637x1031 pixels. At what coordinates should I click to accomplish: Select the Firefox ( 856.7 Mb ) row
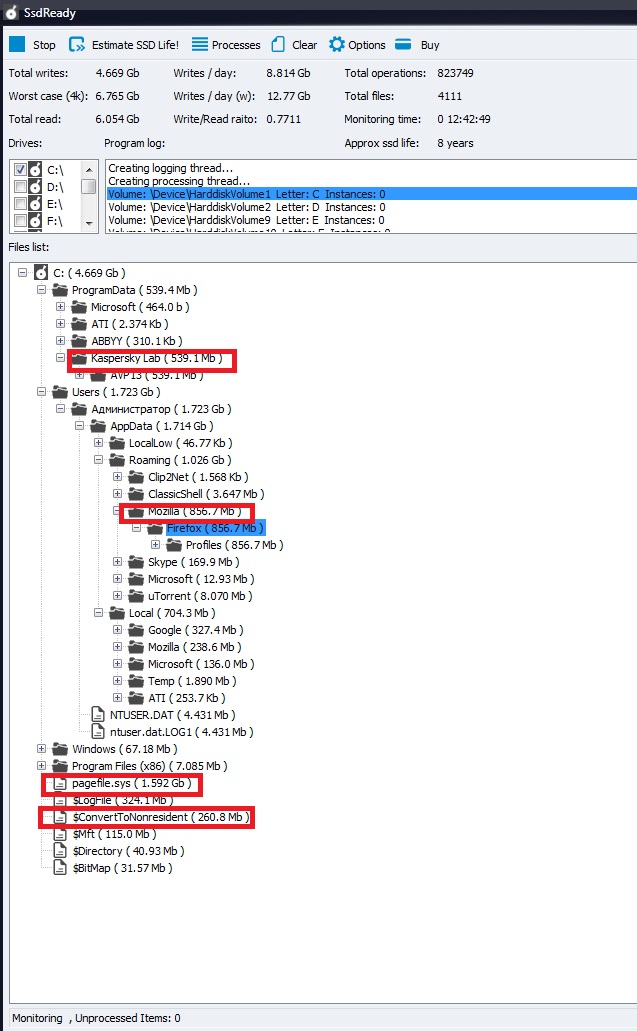214,528
